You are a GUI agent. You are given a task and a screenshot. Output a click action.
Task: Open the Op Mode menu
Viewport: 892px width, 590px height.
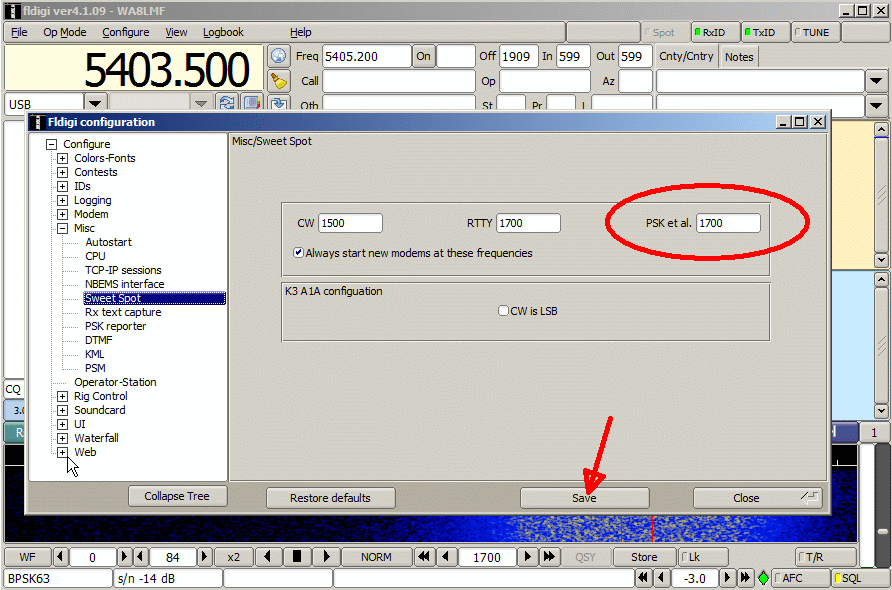coord(65,32)
